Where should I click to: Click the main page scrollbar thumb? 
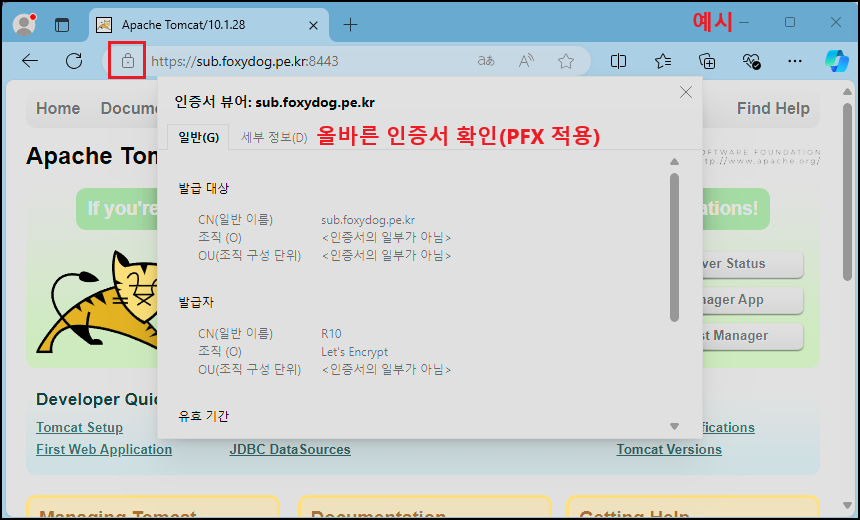(x=848, y=191)
